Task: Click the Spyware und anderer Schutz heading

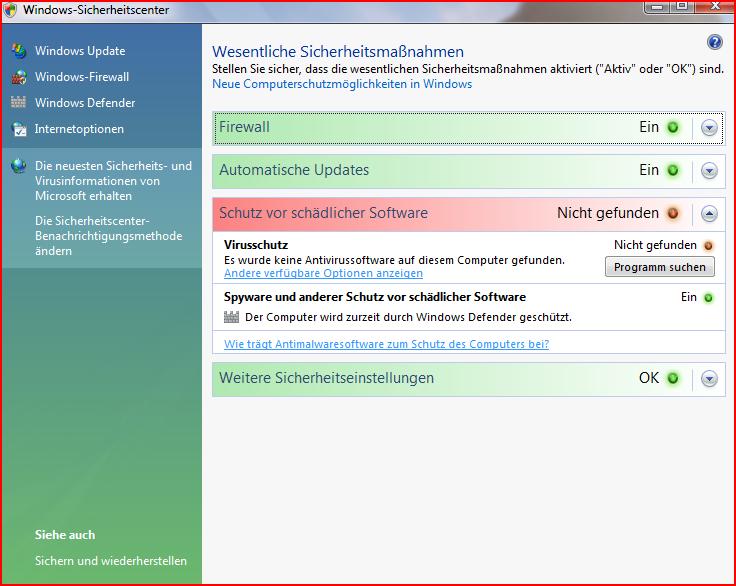Action: 375,297
